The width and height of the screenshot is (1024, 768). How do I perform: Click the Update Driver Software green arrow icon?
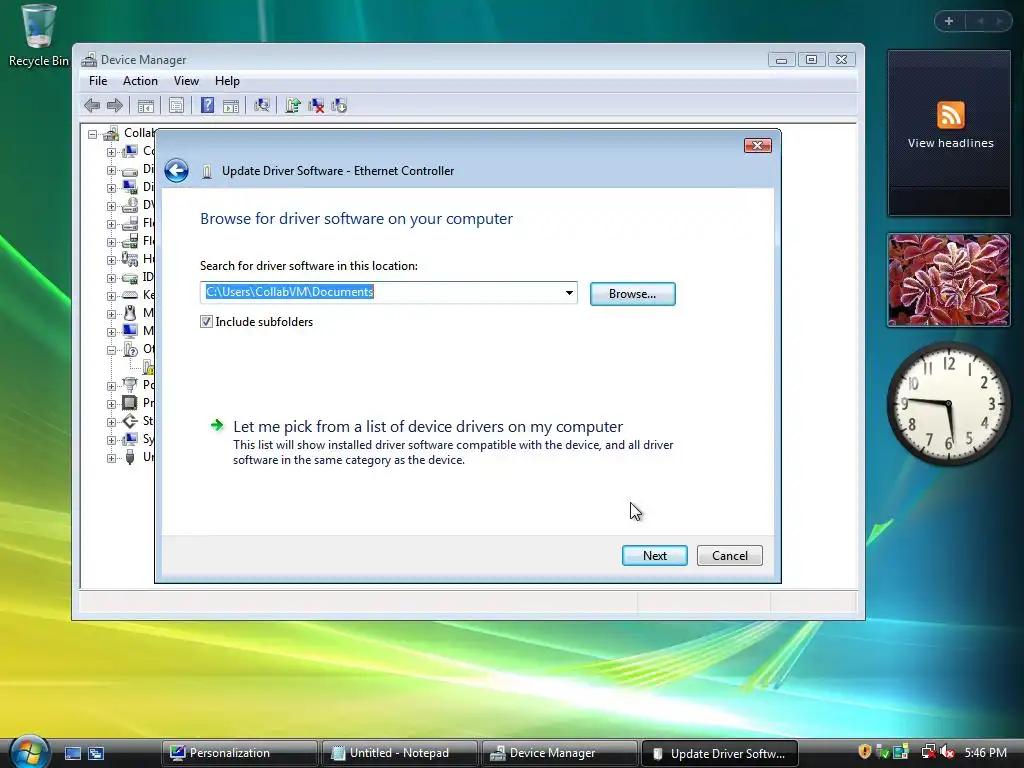pos(293,105)
